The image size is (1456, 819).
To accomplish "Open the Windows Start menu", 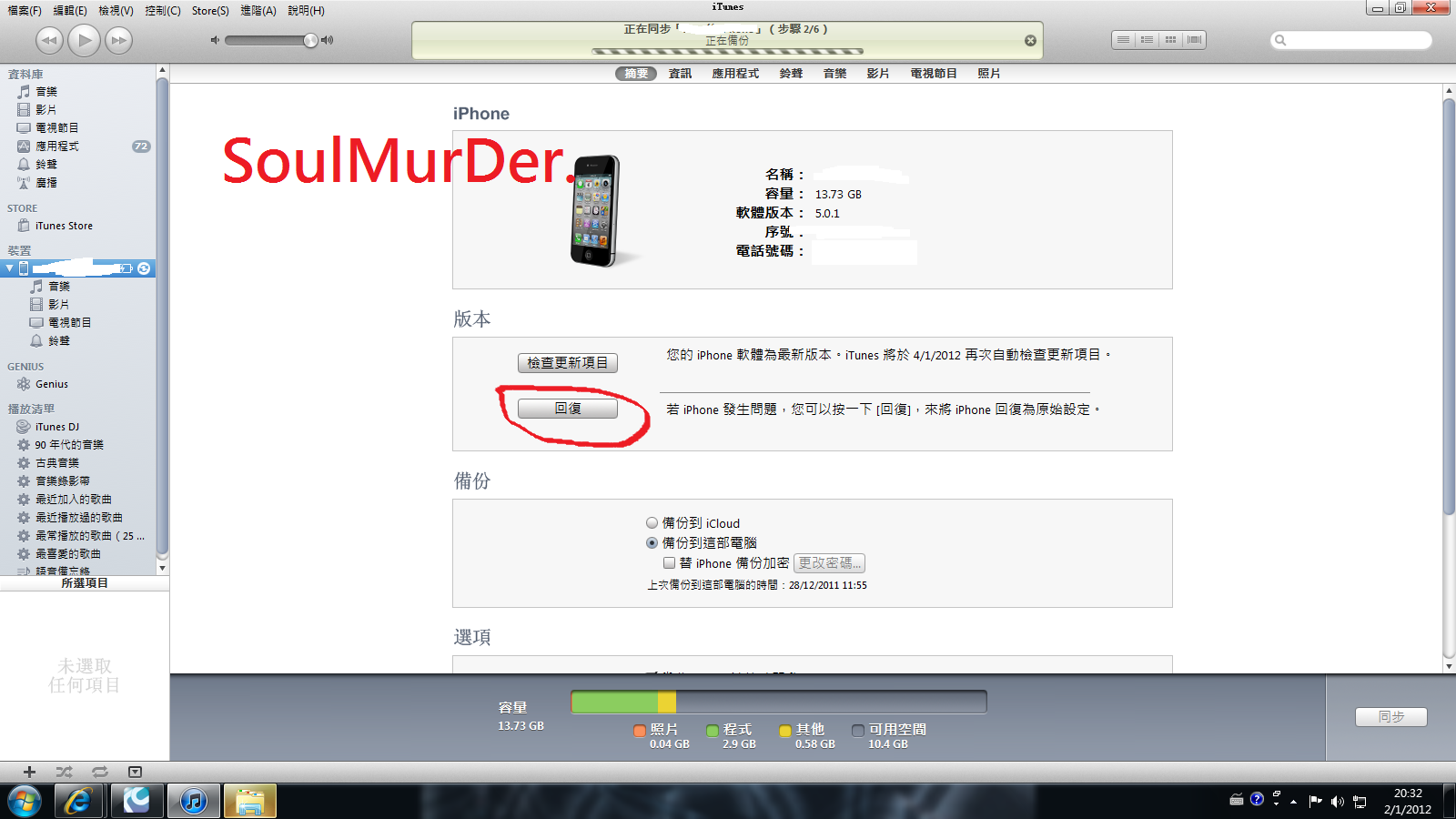I will tap(25, 802).
